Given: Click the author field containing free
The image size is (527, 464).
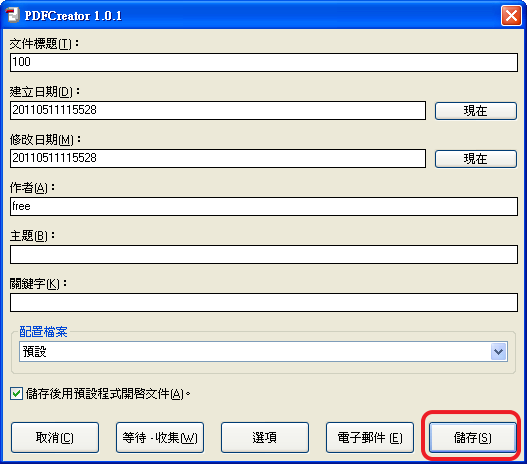Looking at the screenshot, I should (x=264, y=206).
